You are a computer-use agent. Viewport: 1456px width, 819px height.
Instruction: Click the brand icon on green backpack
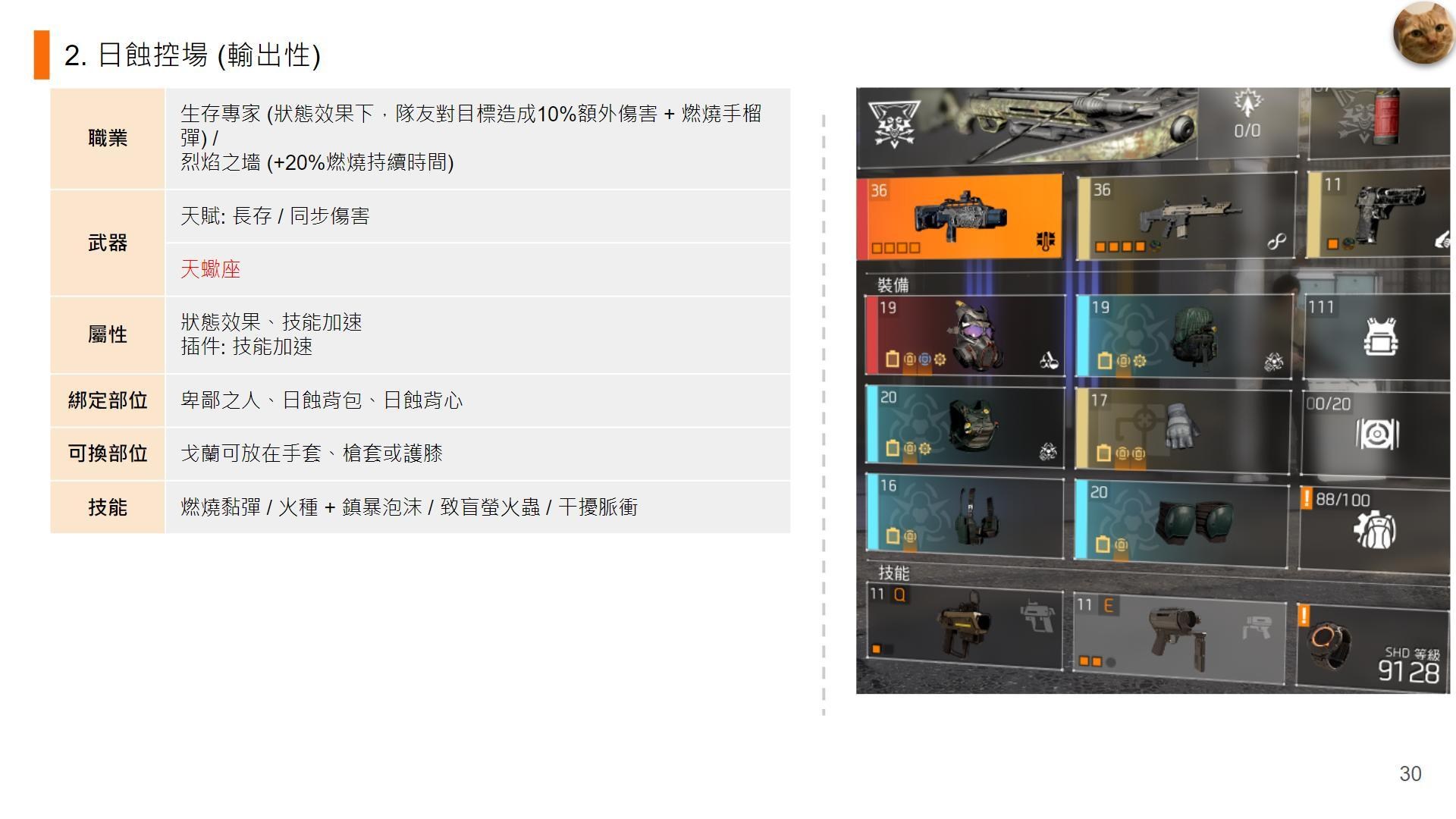(x=1274, y=362)
